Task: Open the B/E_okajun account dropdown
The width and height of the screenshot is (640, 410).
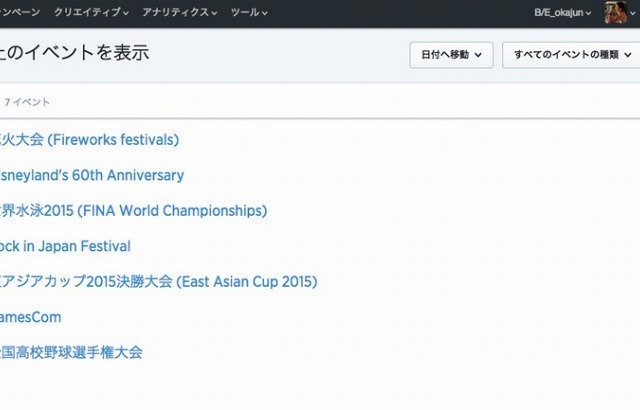Action: pyautogui.click(x=562, y=13)
